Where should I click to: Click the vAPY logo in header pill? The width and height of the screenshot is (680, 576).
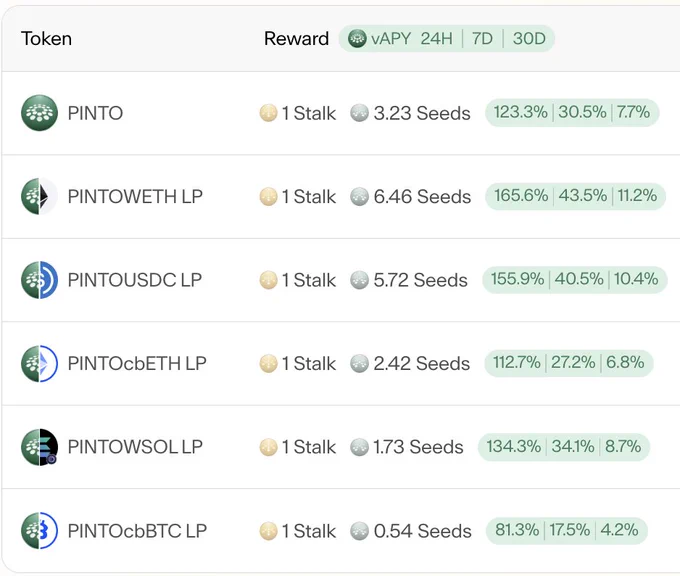[357, 39]
